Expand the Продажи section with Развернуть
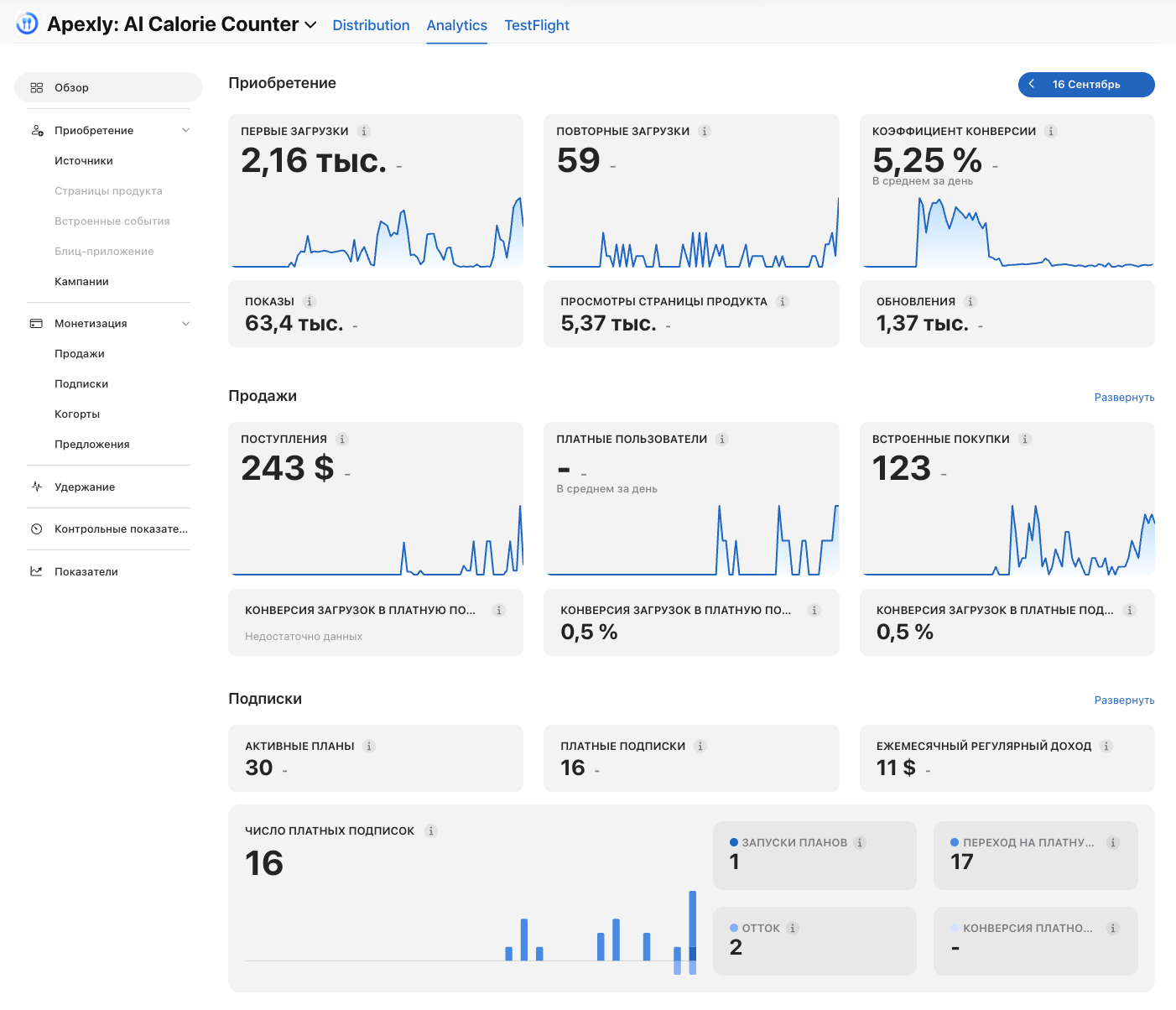 click(x=1124, y=397)
